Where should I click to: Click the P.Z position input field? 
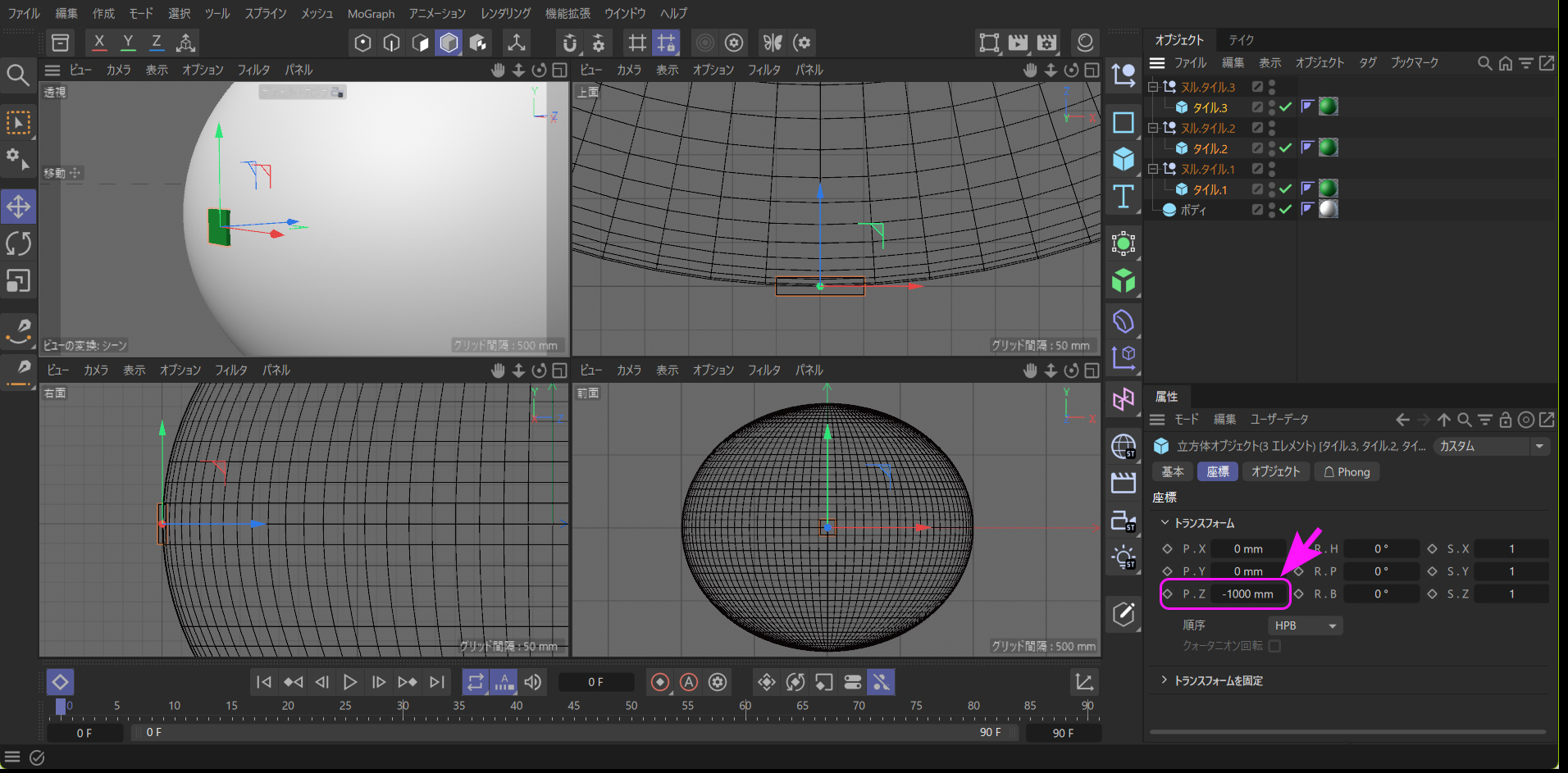point(1247,594)
